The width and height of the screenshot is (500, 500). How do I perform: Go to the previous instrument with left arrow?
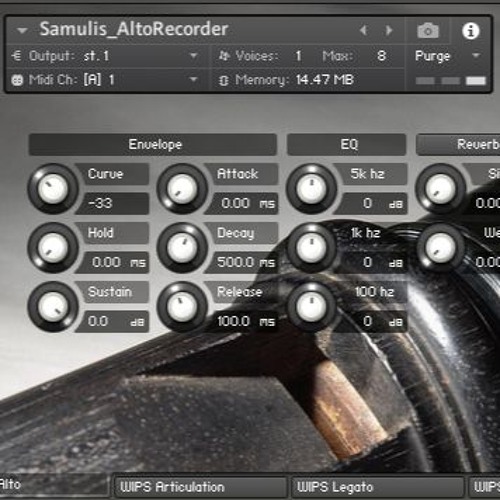[x=364, y=31]
